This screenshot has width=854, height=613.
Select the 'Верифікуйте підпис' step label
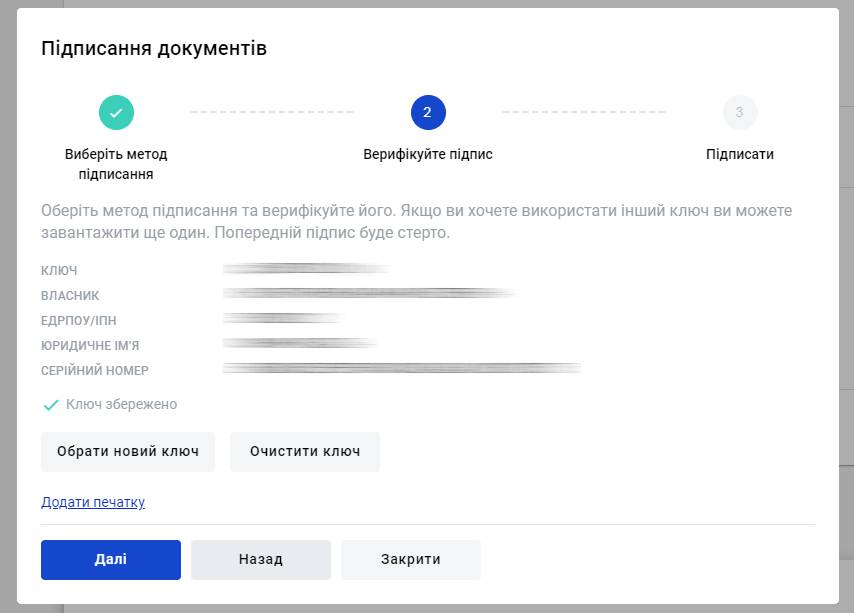click(428, 155)
